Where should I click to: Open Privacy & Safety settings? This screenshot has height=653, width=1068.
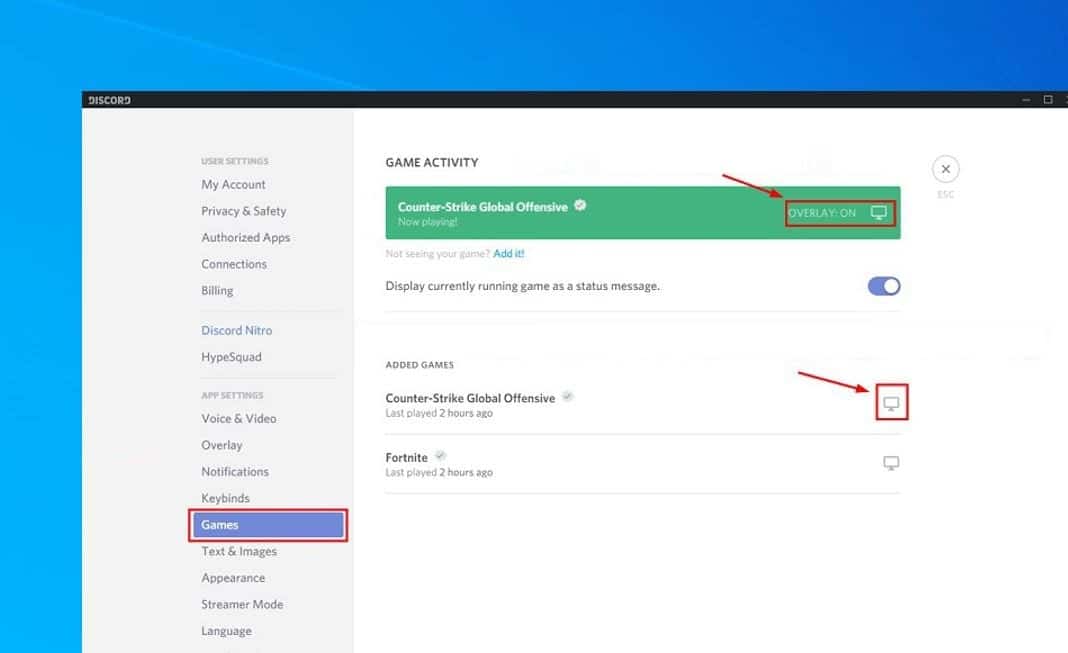243,211
